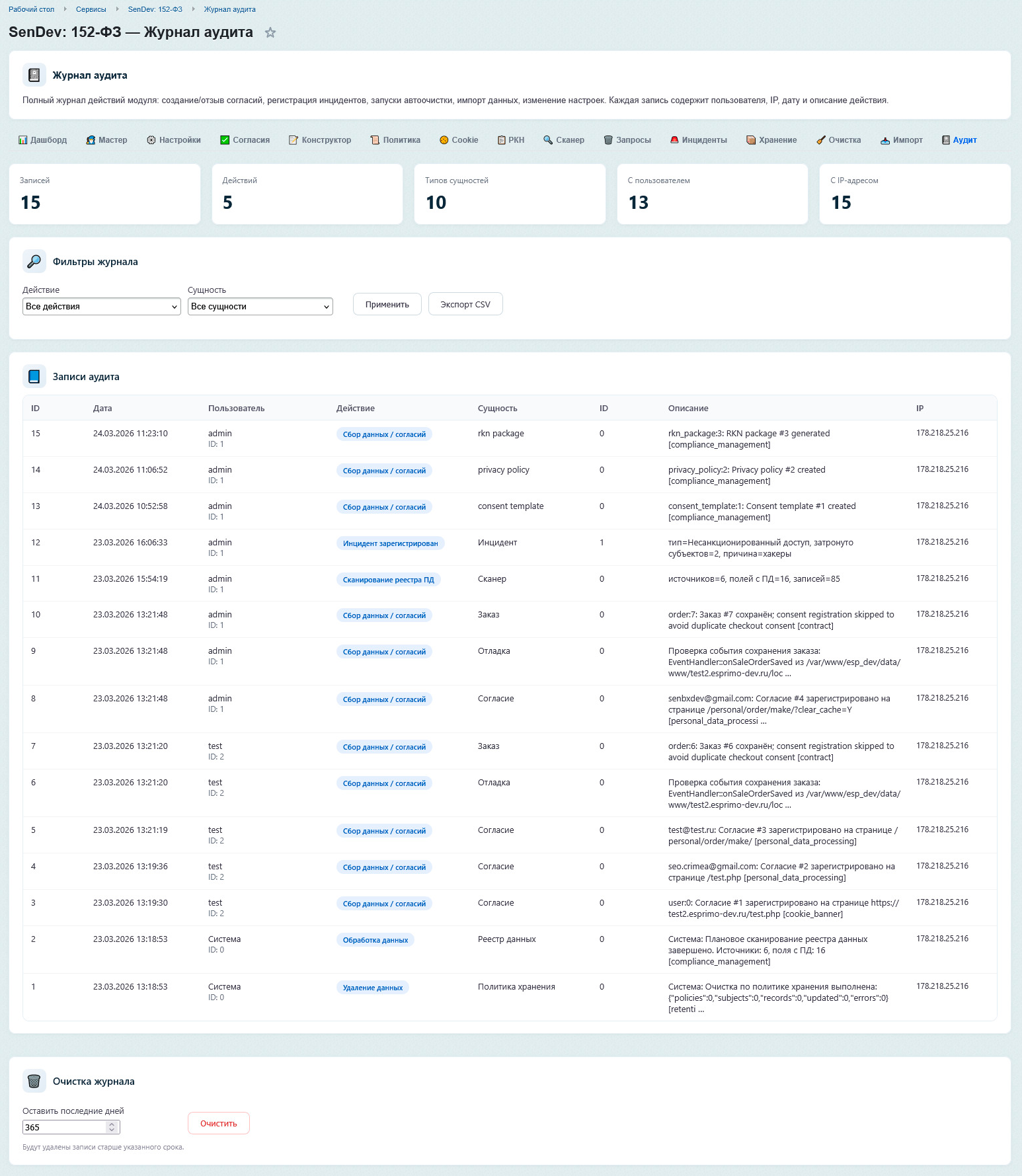Navigate to Сервисы in the breadcrumb
This screenshot has width=1022, height=1176.
(91, 9)
